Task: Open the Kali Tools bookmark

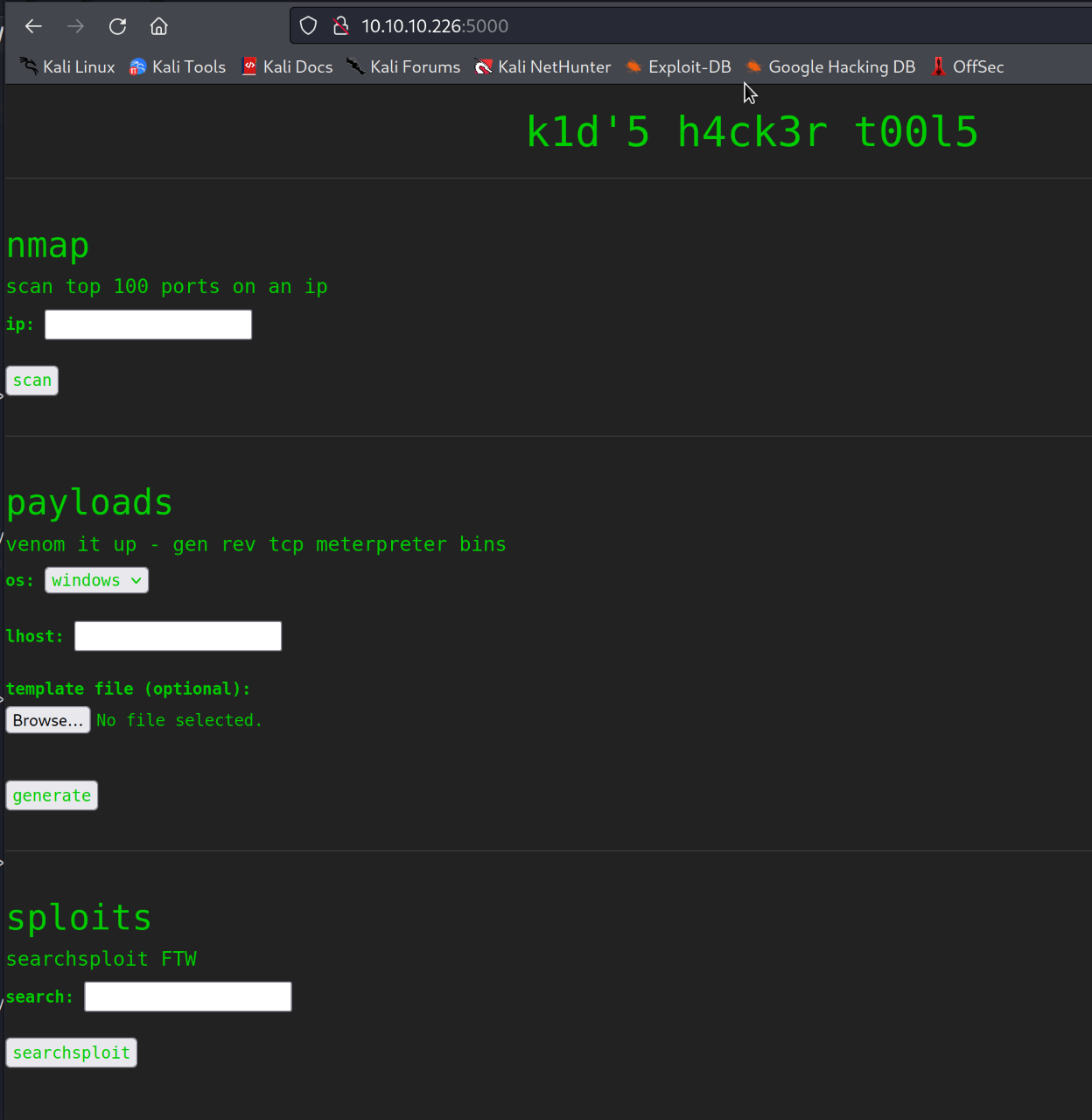Action: [x=178, y=66]
